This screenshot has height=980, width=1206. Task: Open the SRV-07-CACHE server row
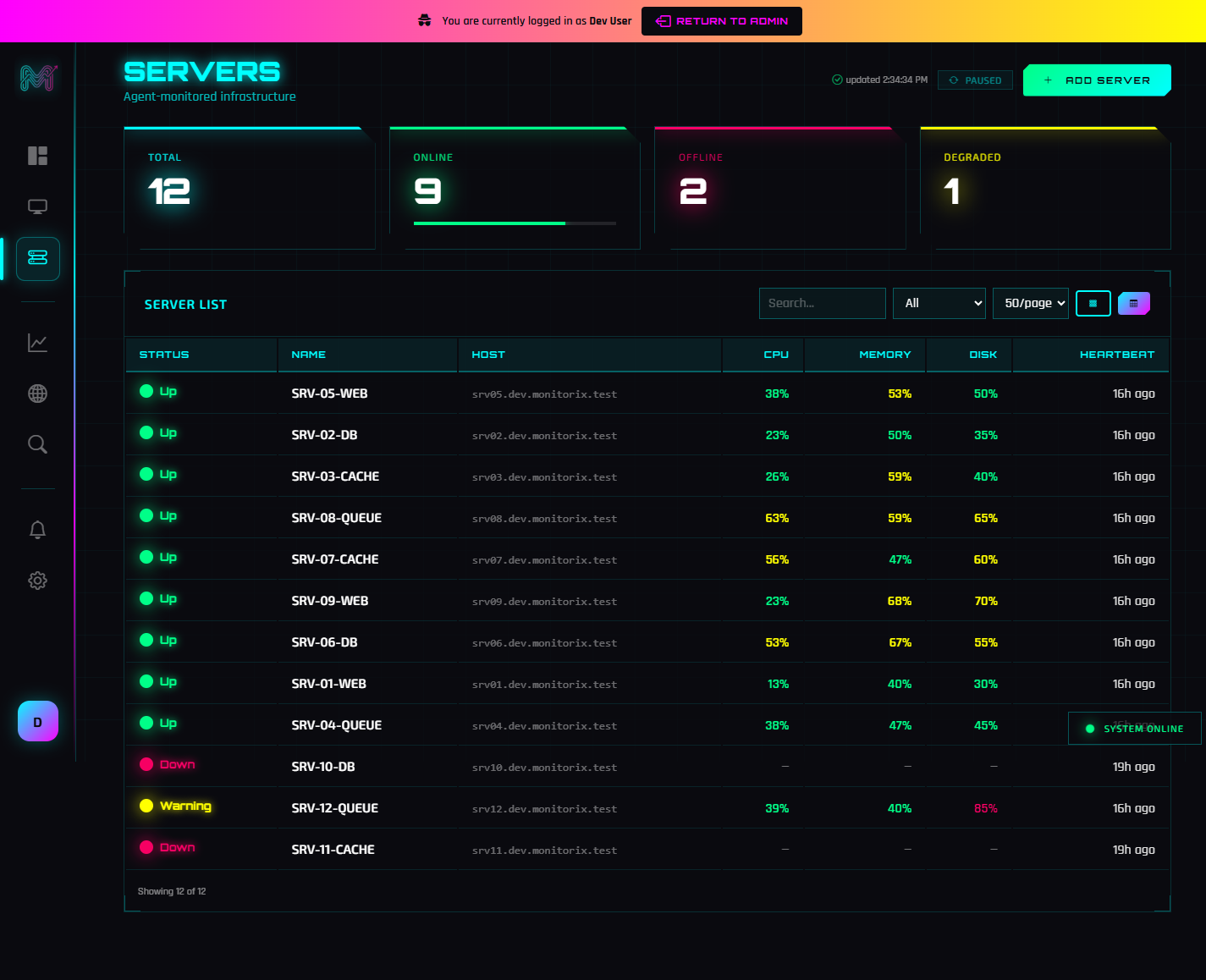[x=647, y=559]
